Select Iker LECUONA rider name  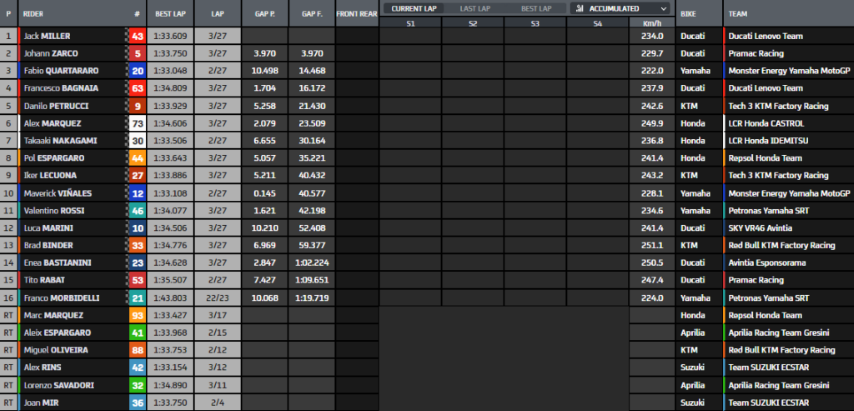[50, 175]
